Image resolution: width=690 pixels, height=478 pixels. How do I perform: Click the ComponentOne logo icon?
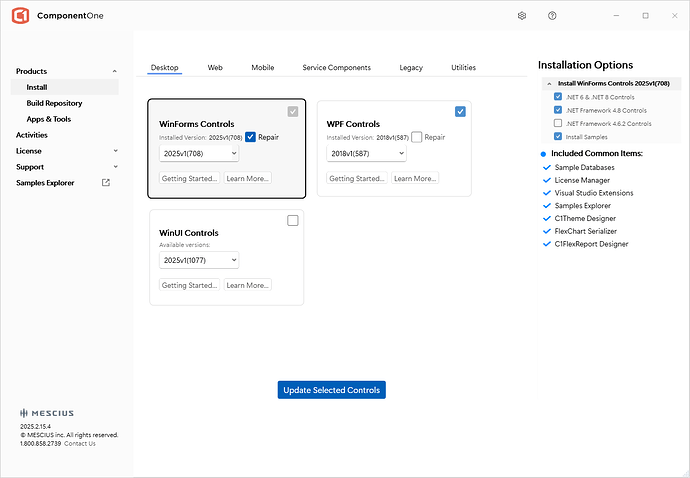(20, 16)
